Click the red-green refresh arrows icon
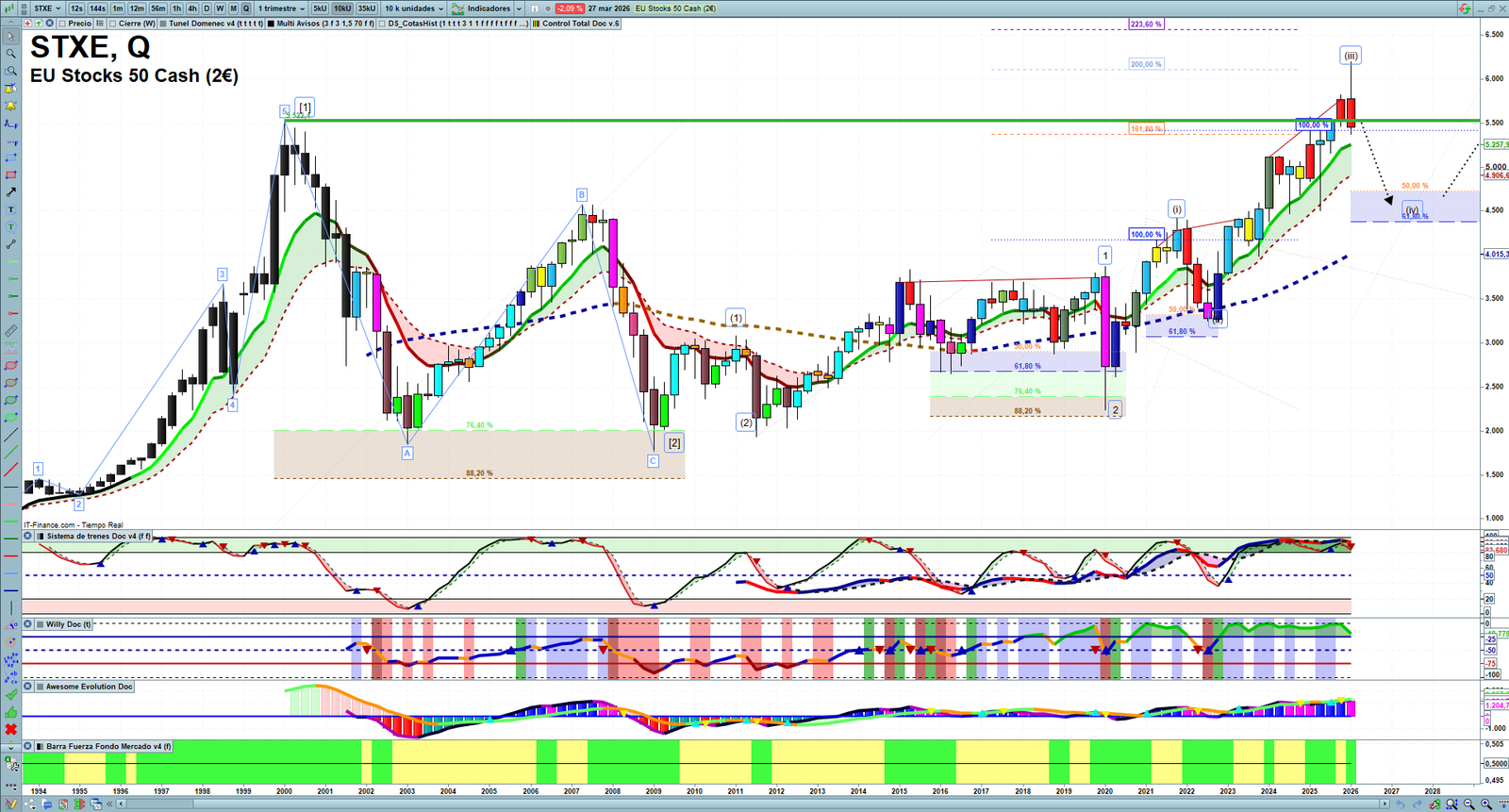 click(1465, 8)
